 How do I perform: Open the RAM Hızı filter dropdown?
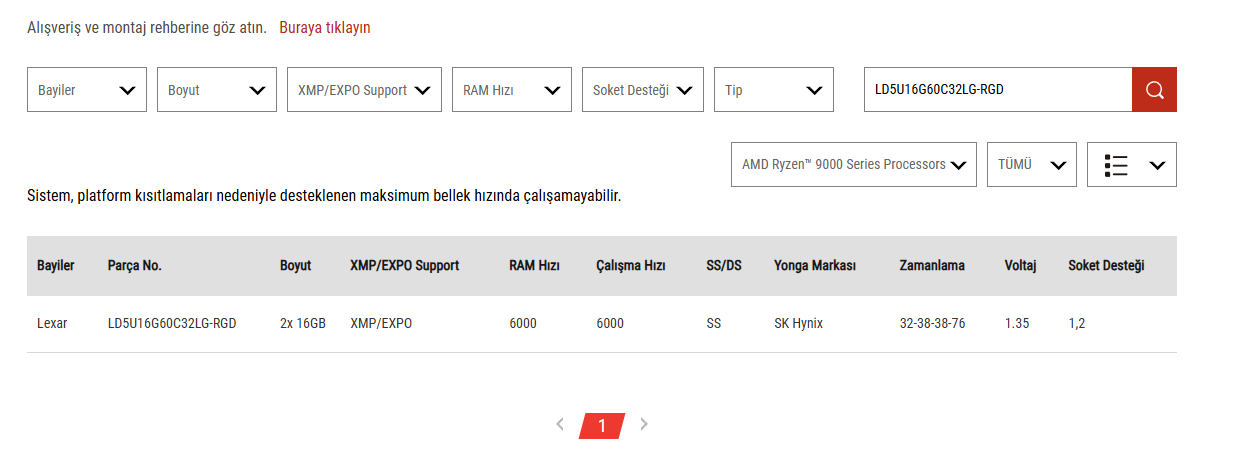(512, 90)
